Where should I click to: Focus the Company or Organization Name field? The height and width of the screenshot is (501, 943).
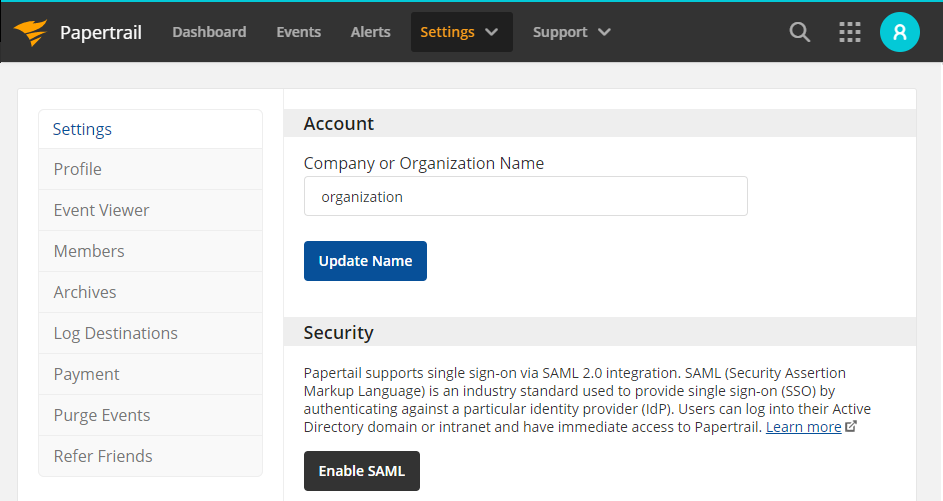(x=525, y=197)
